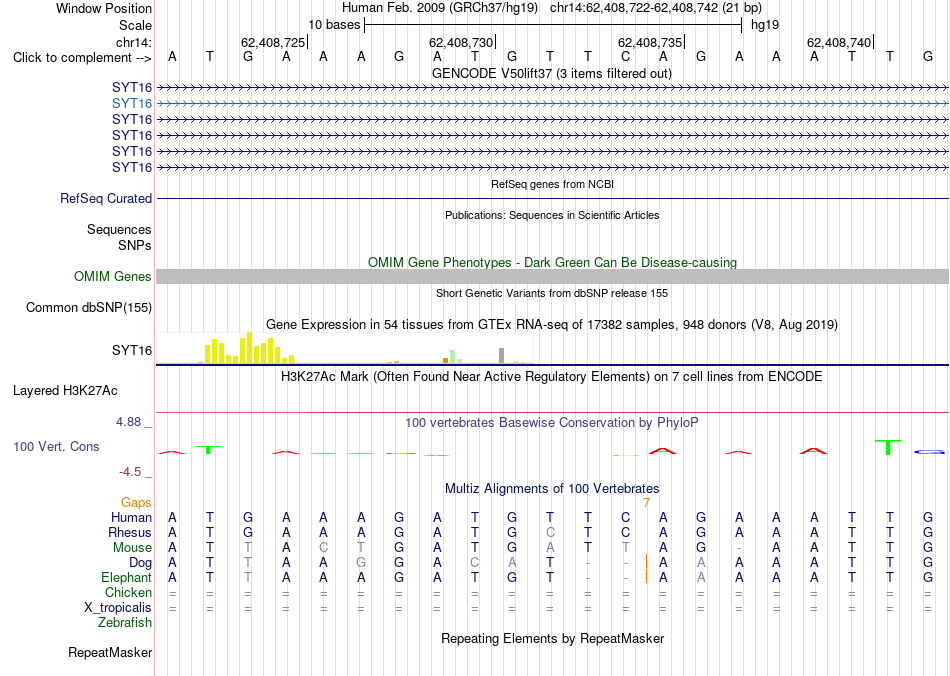Click the 100 Vert. Cons label
This screenshot has width=950, height=676.
[x=56, y=446]
